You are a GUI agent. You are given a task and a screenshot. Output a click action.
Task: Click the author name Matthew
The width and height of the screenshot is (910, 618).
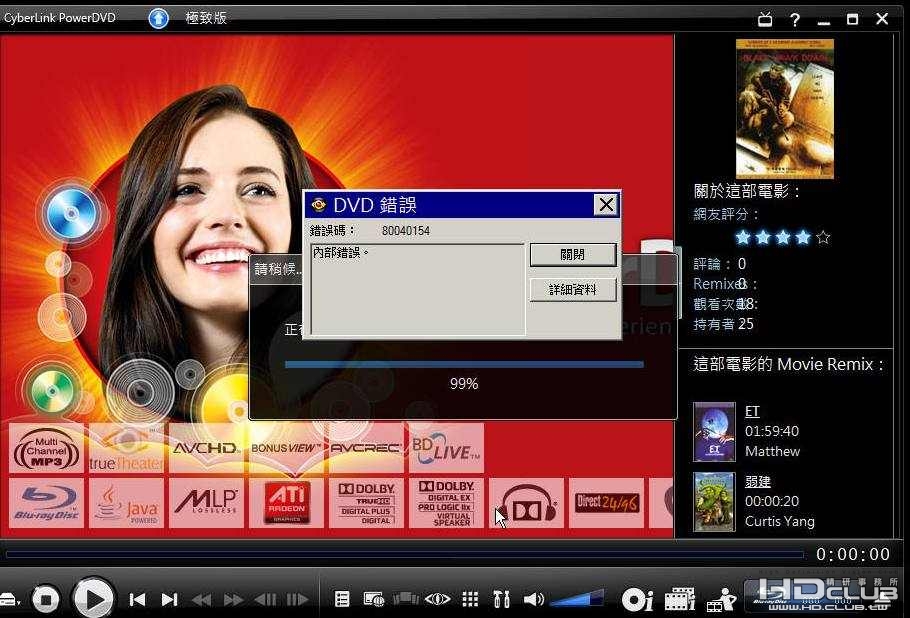[772, 451]
